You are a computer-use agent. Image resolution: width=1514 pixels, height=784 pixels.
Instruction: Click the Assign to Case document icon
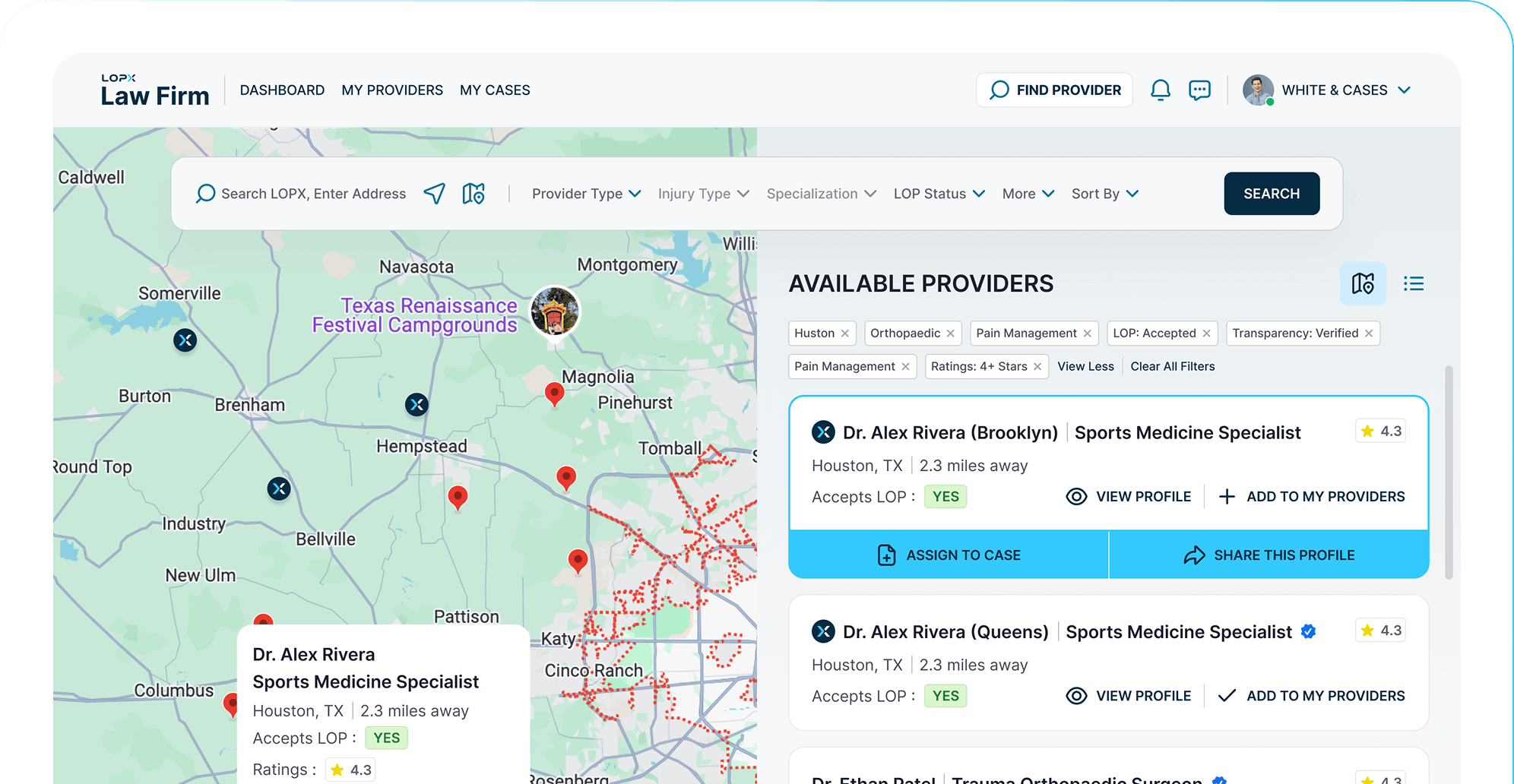click(887, 555)
